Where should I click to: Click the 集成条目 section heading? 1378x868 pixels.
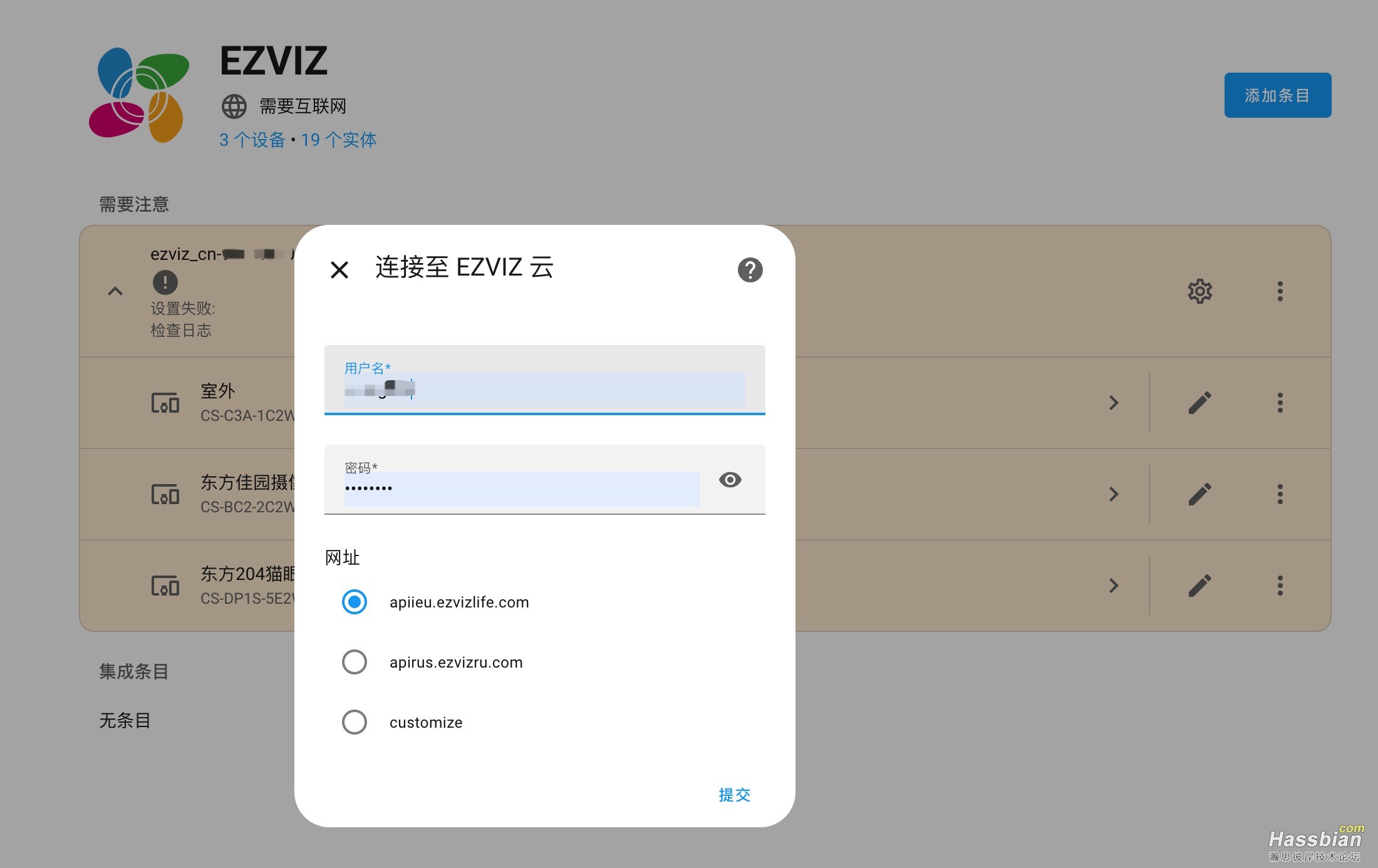click(134, 671)
